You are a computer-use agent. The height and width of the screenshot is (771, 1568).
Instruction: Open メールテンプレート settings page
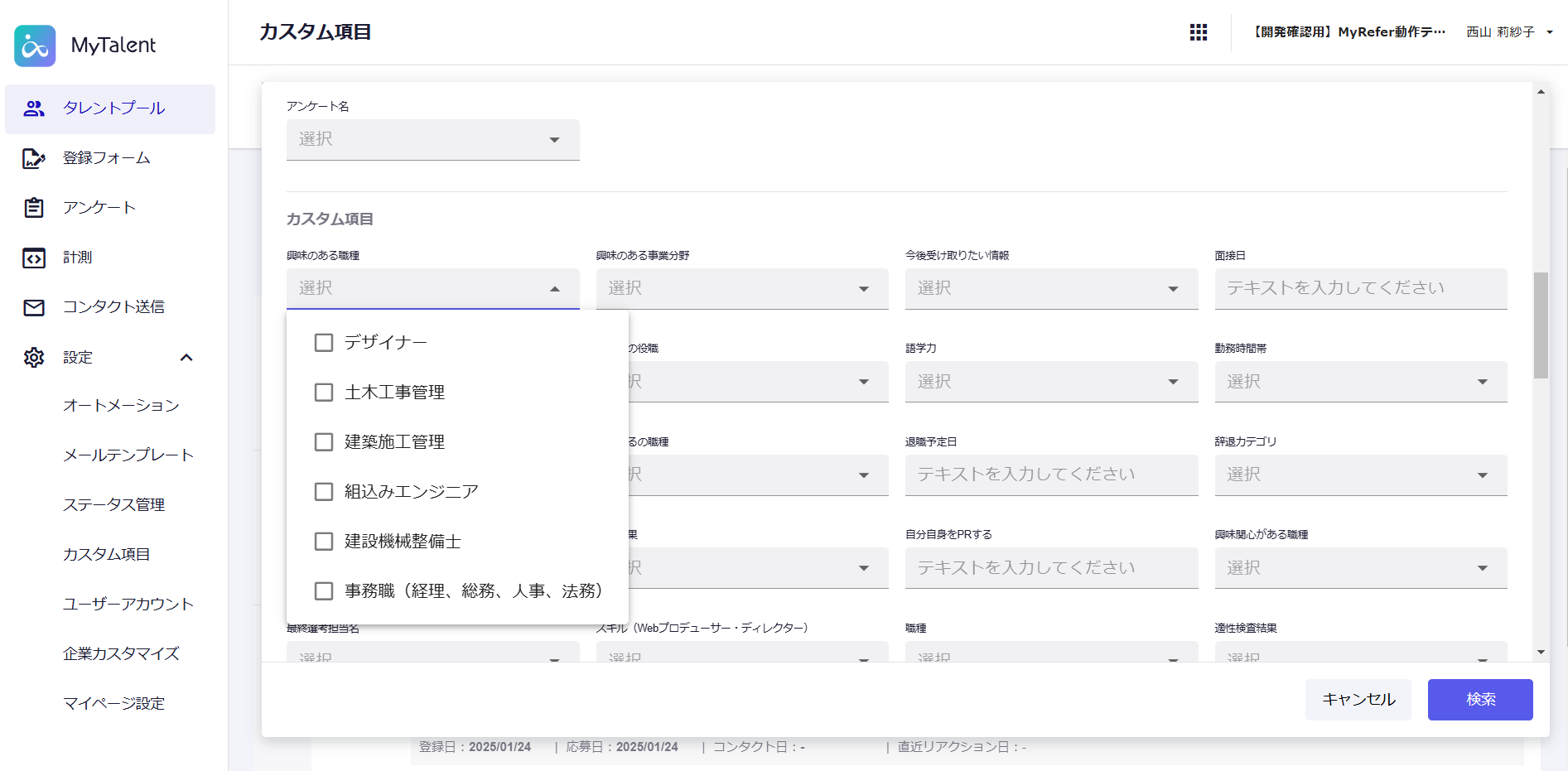tap(128, 455)
